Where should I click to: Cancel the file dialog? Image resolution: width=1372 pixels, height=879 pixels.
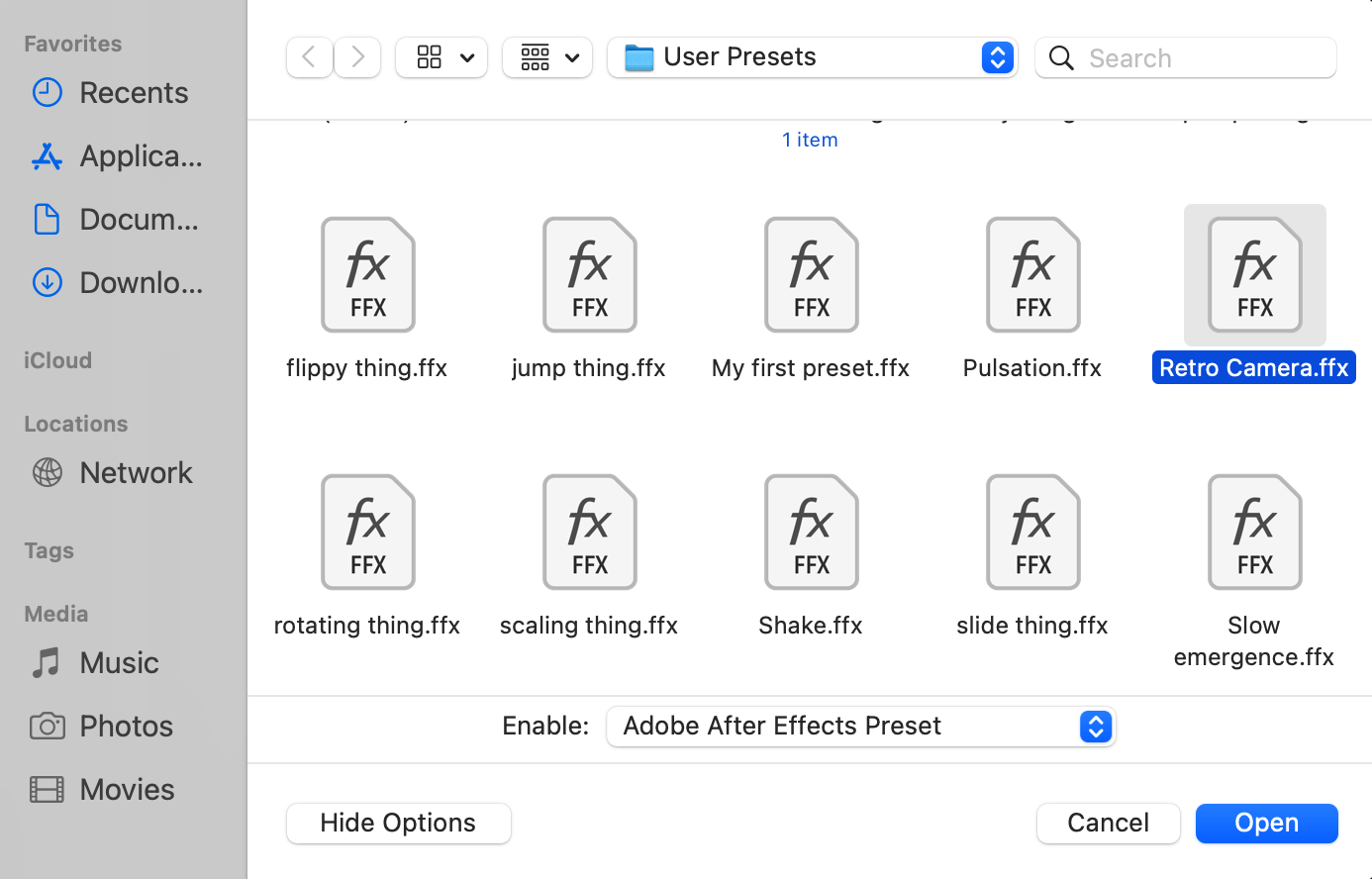click(1108, 823)
